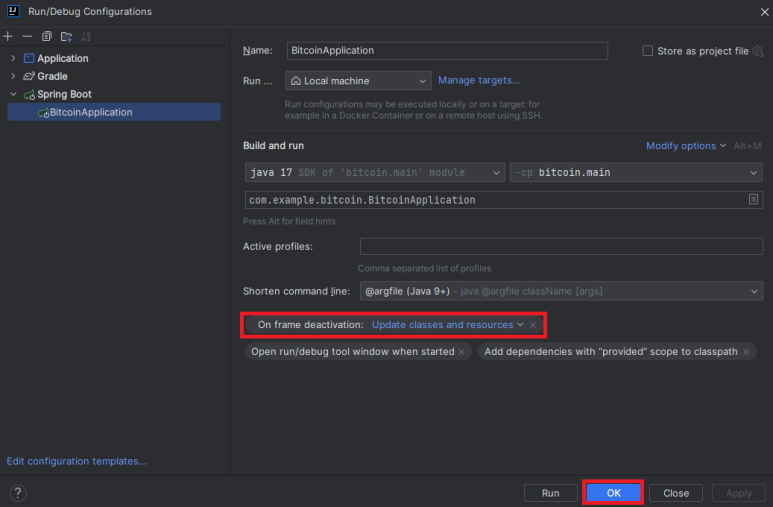Click the Manage targets link
The image size is (773, 507).
479,80
